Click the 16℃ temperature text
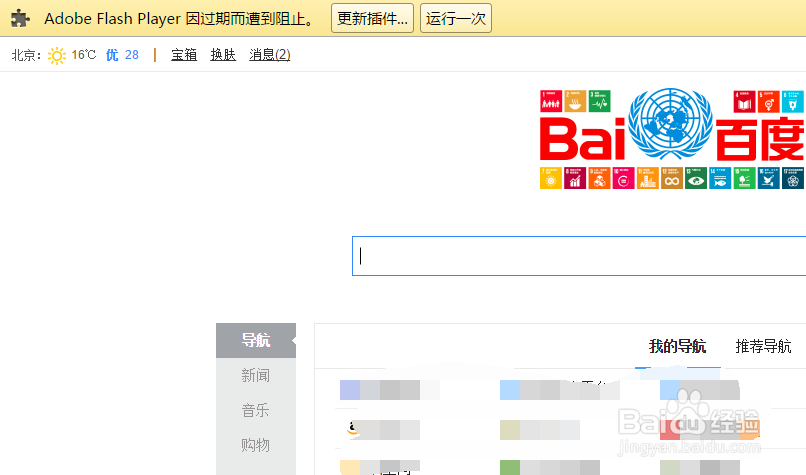The width and height of the screenshot is (806, 475). 84,54
